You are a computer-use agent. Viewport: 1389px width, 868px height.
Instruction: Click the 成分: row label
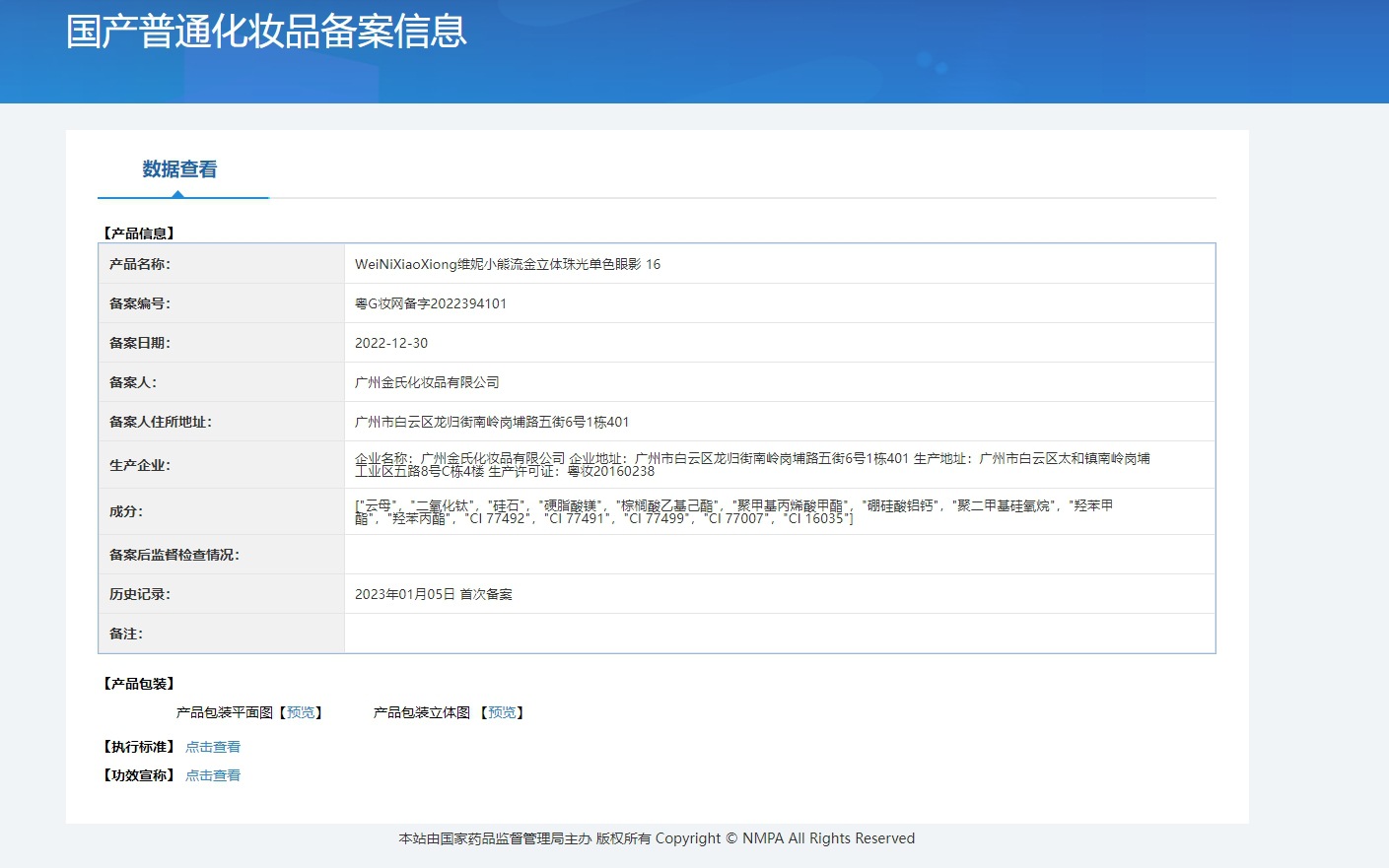126,511
